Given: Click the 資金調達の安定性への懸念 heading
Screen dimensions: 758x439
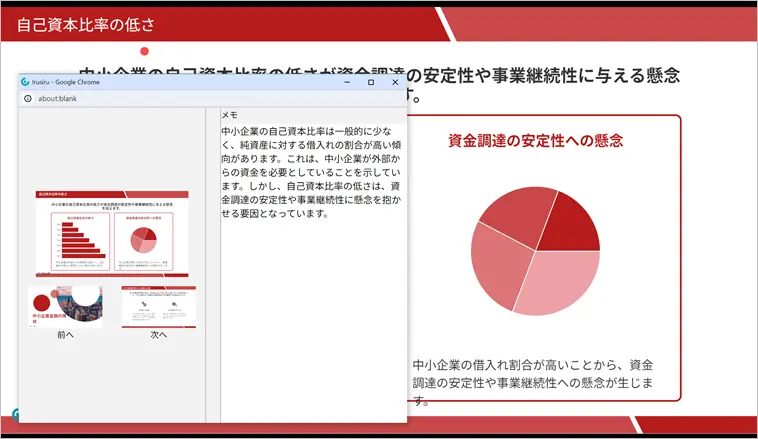Looking at the screenshot, I should coord(536,141).
